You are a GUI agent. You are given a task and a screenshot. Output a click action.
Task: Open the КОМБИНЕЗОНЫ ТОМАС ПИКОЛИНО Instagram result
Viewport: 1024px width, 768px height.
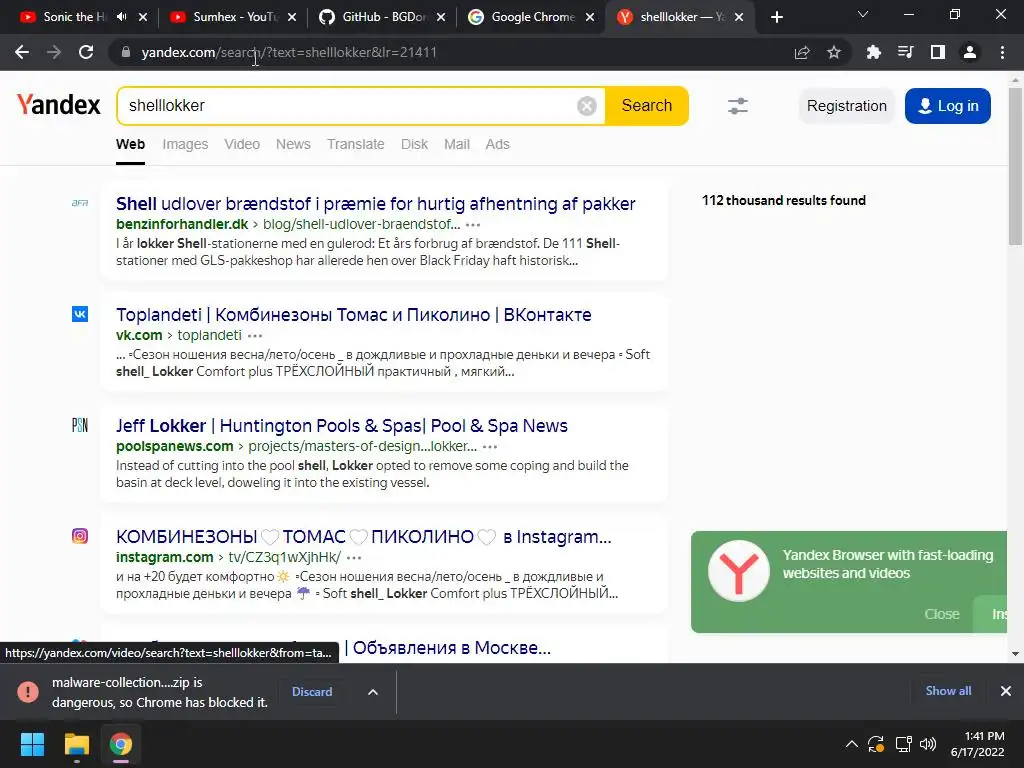coord(364,537)
